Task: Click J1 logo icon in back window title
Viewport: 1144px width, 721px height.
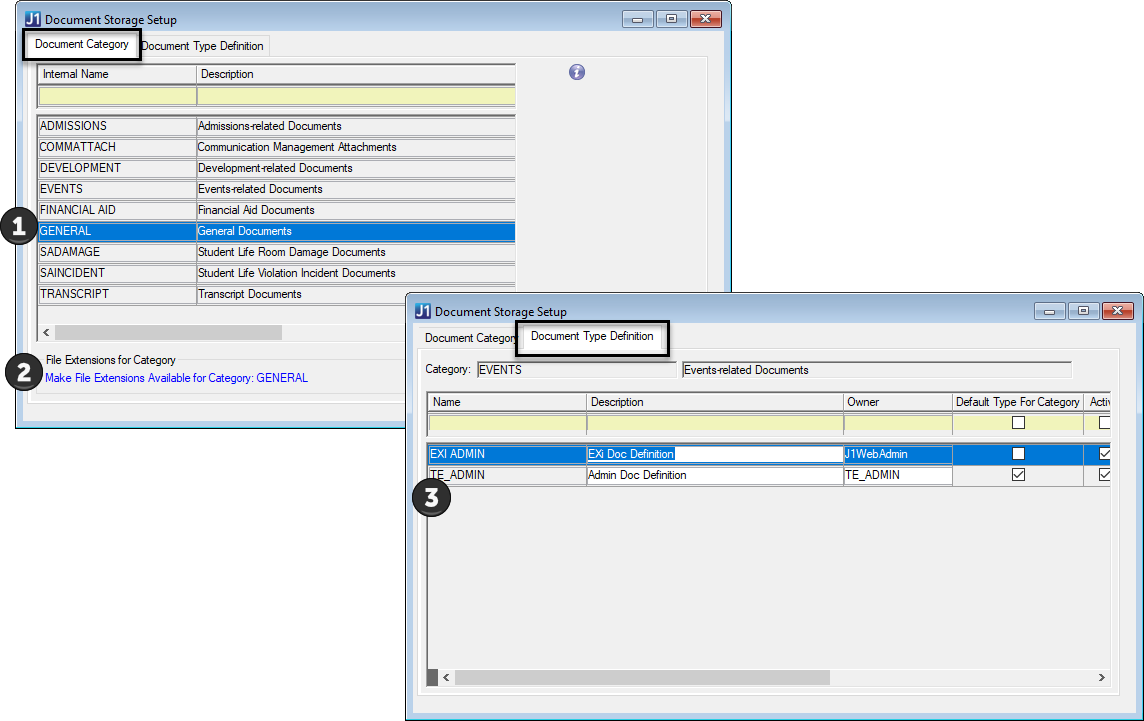Action: tap(33, 19)
